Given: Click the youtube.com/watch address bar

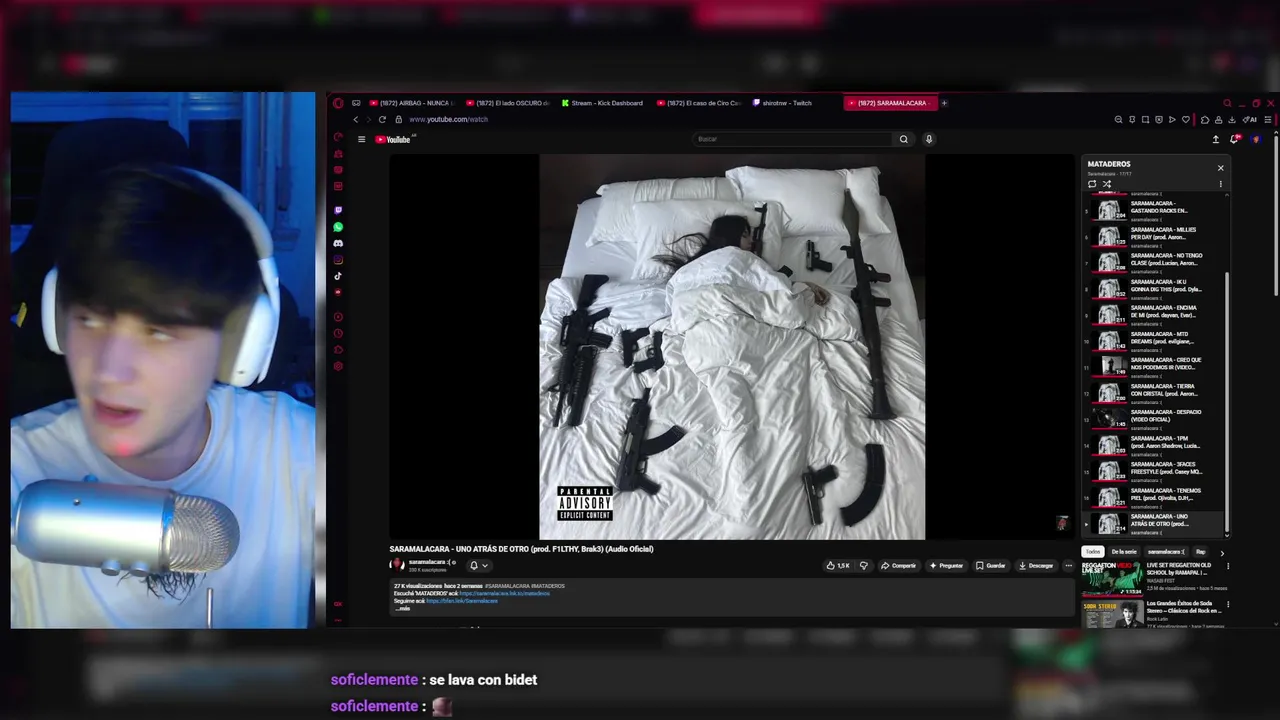Looking at the screenshot, I should click(x=448, y=119).
